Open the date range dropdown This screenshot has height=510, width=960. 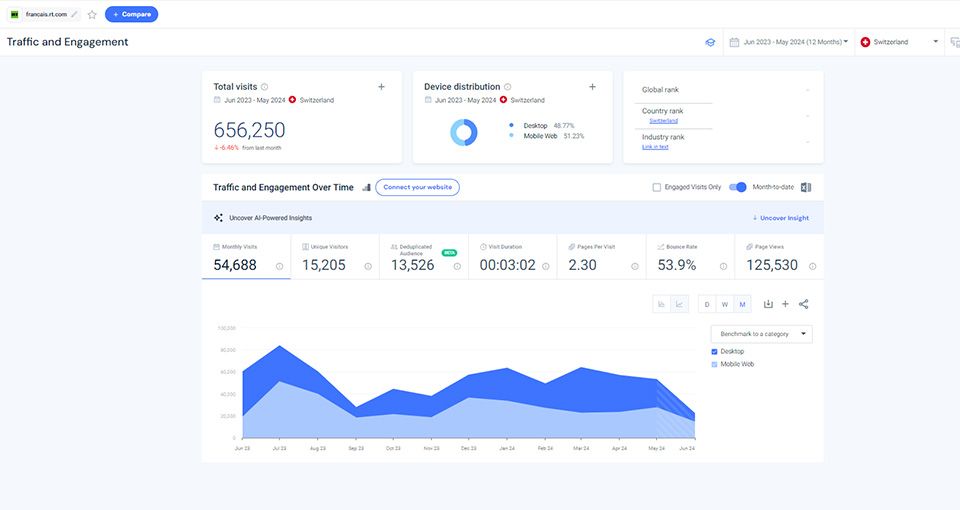point(789,42)
